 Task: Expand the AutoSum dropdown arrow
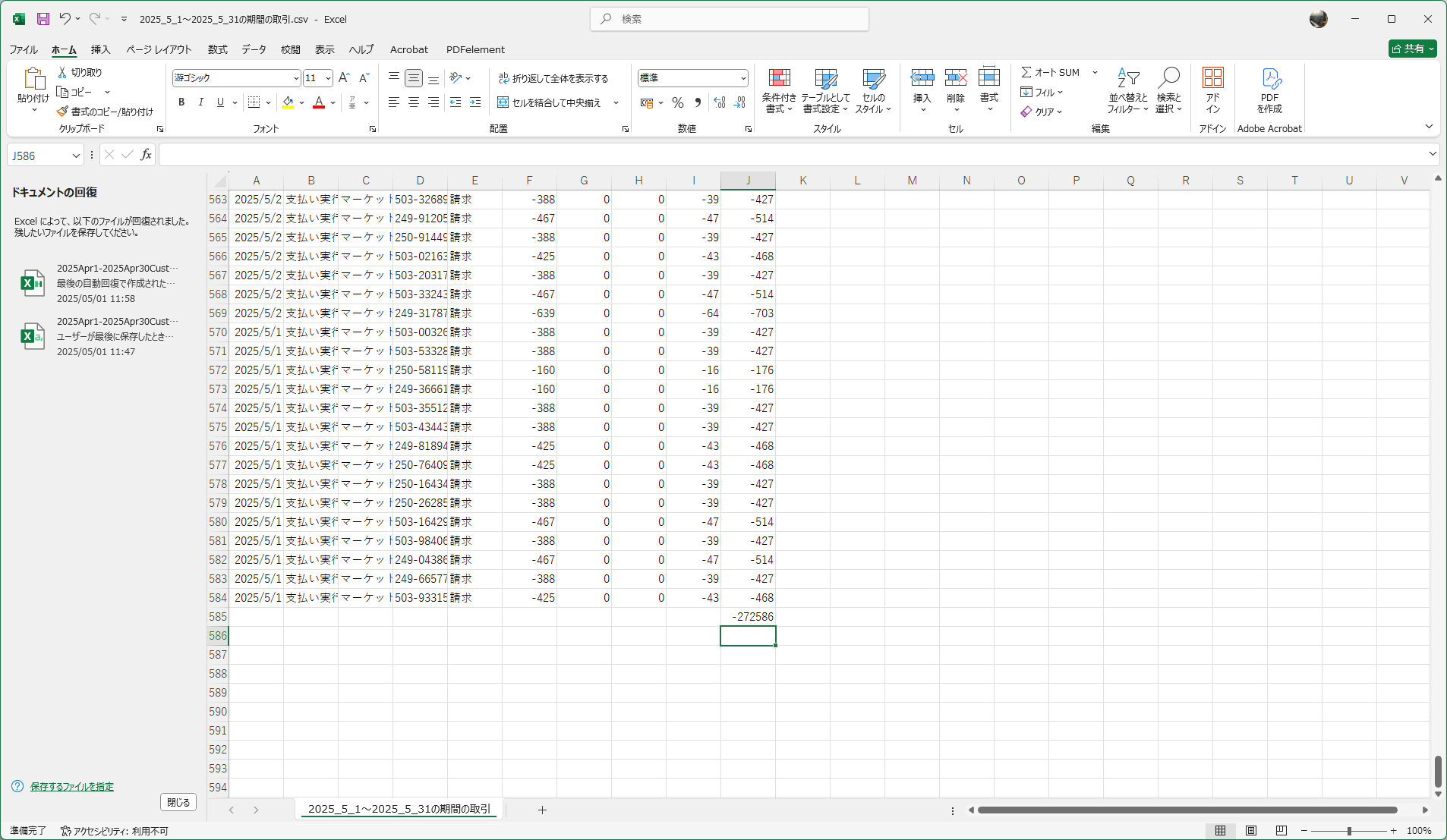point(1095,72)
